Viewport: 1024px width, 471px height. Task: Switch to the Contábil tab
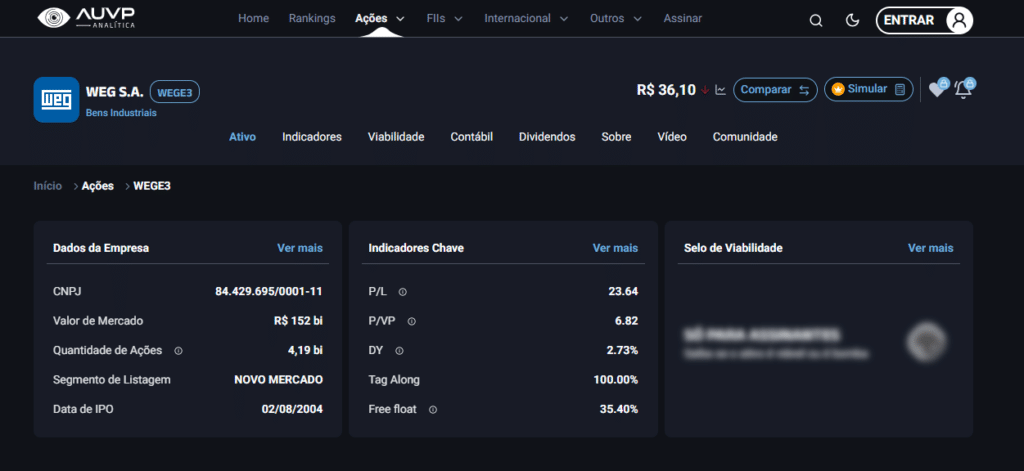[x=472, y=137]
